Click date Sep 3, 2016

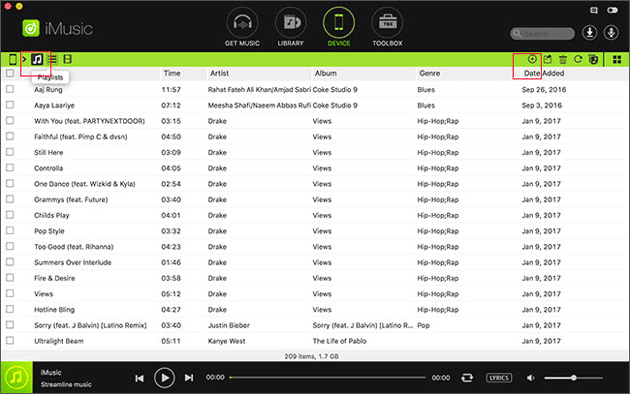[x=542, y=105]
